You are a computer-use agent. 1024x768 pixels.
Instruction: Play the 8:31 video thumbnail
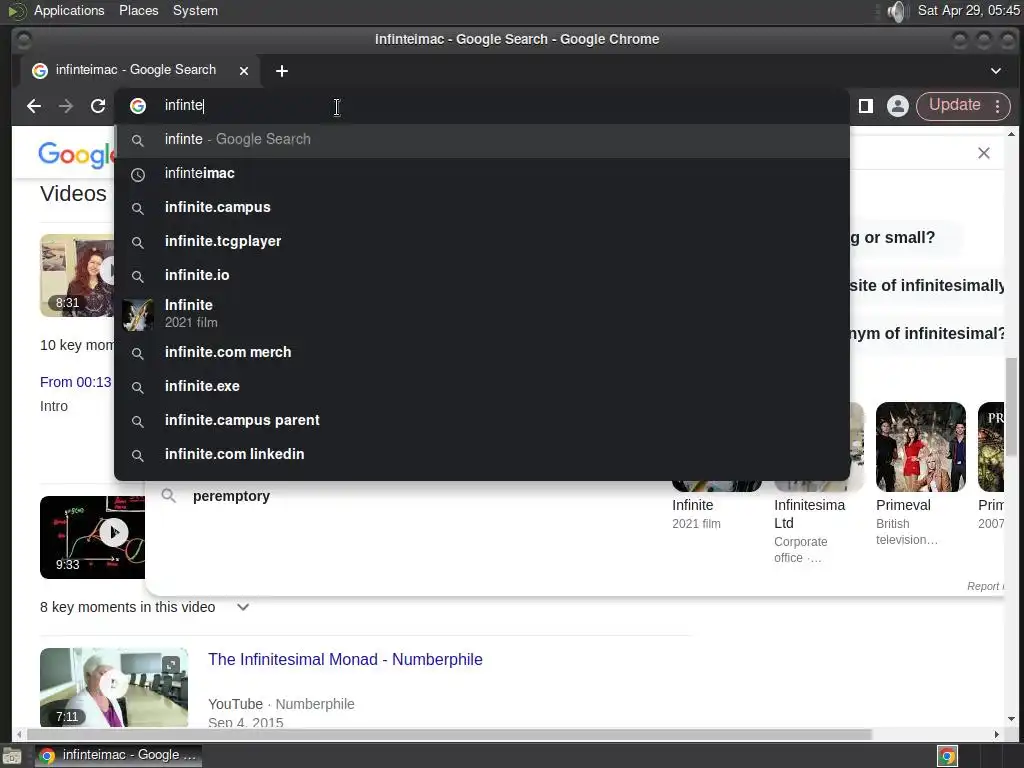click(77, 275)
